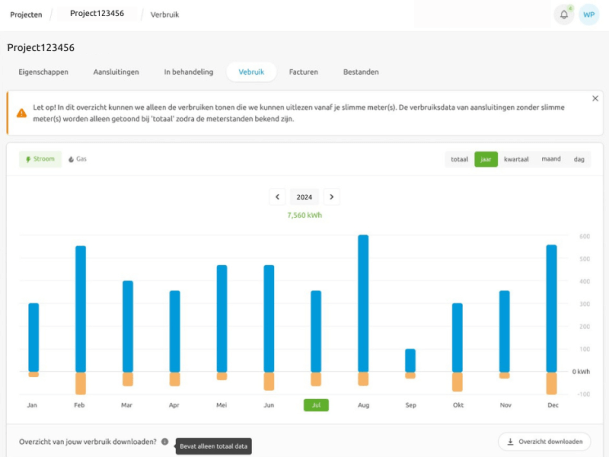Click the WP user avatar
This screenshot has width=609, height=457.
coord(589,15)
